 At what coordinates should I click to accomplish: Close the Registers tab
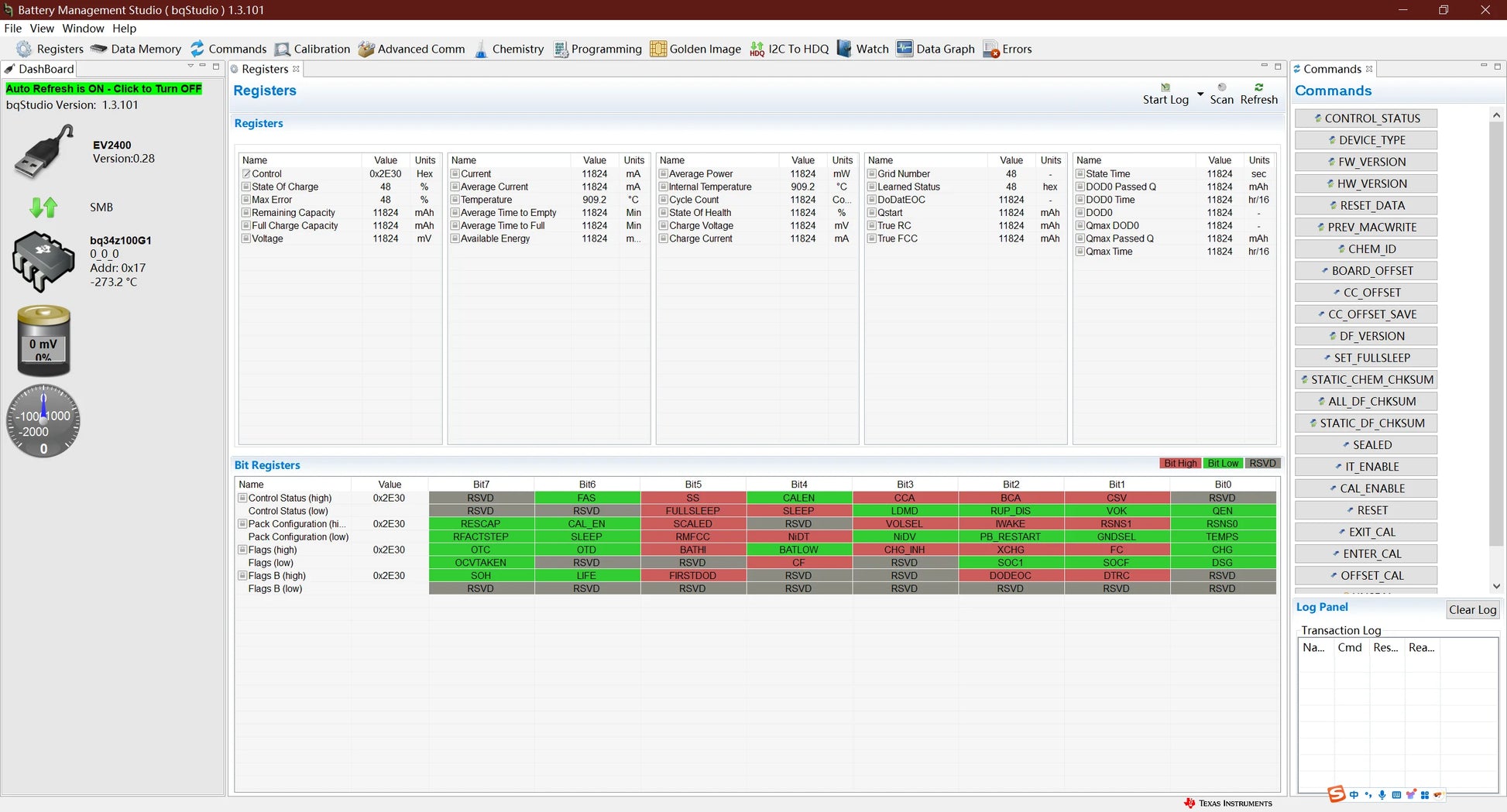pos(296,69)
